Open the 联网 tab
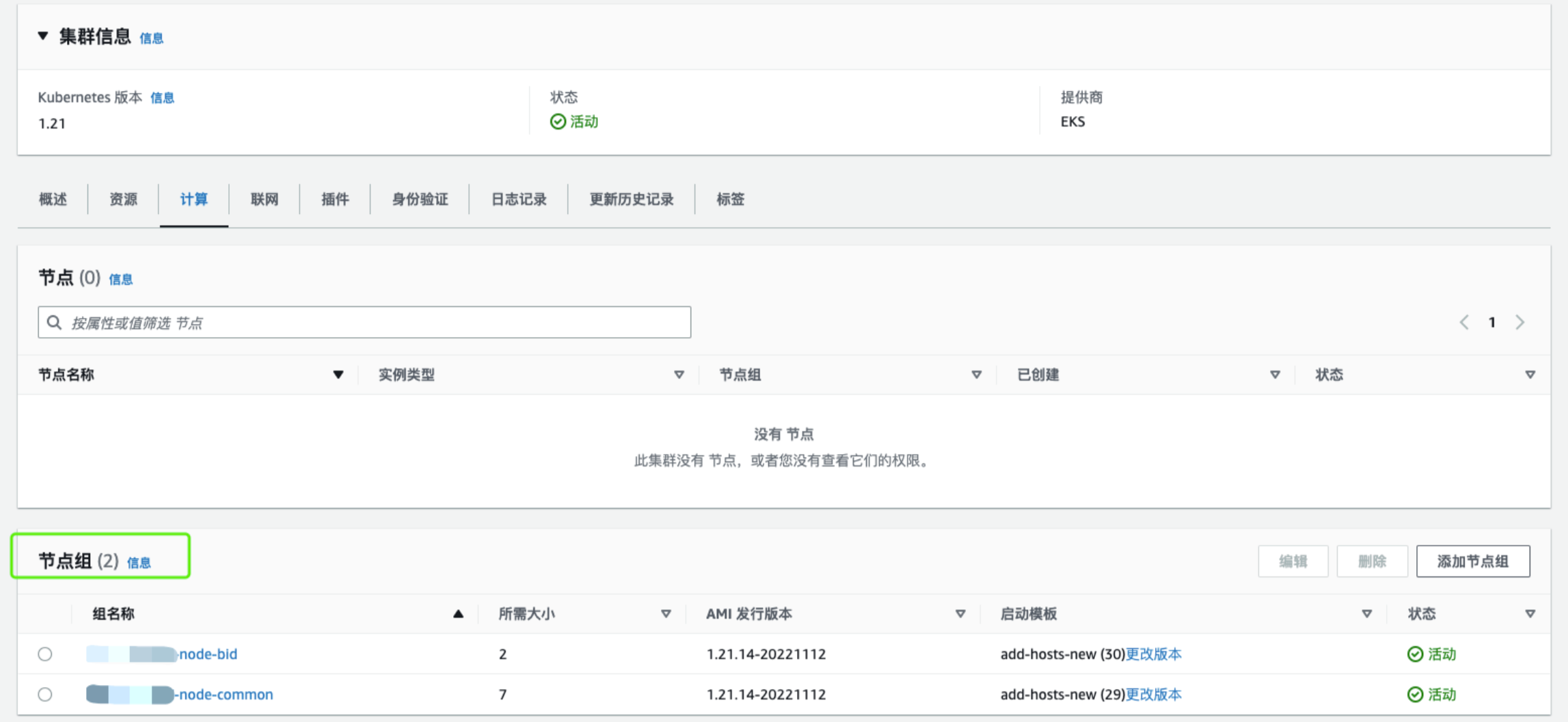This screenshot has width=1568, height=722. coord(264,199)
